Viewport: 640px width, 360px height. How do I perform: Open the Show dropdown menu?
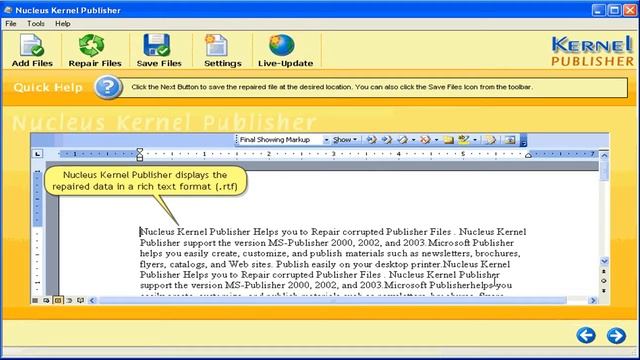345,140
